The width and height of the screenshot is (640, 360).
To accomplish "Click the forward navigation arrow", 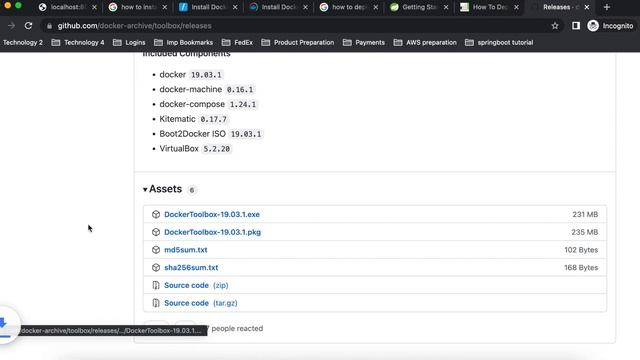I will pyautogui.click(x=11, y=26).
